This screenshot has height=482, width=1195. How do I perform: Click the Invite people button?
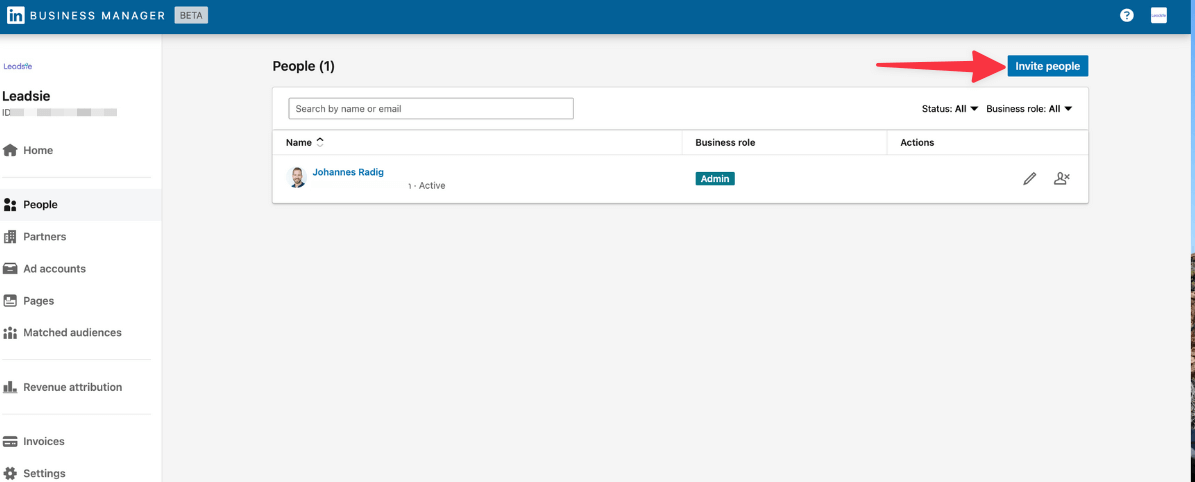click(x=1048, y=66)
